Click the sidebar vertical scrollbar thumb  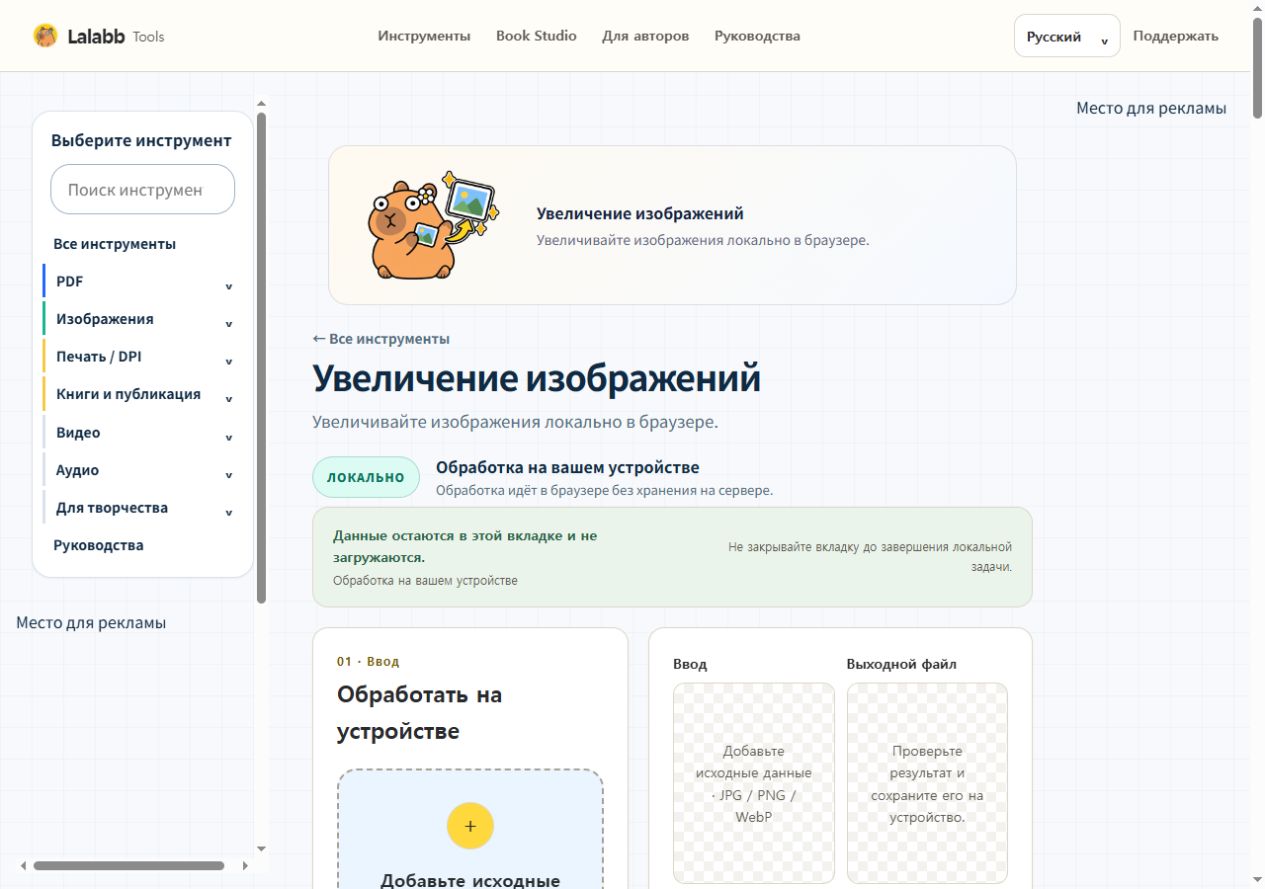point(261,357)
